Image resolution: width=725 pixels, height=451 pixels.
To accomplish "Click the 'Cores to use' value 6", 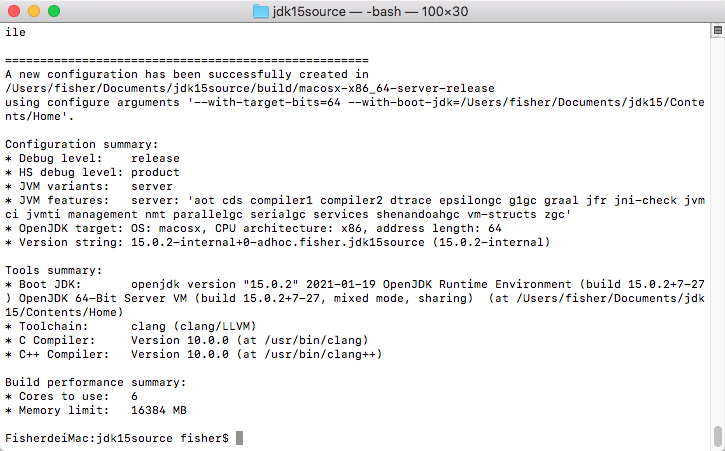I will coord(134,396).
